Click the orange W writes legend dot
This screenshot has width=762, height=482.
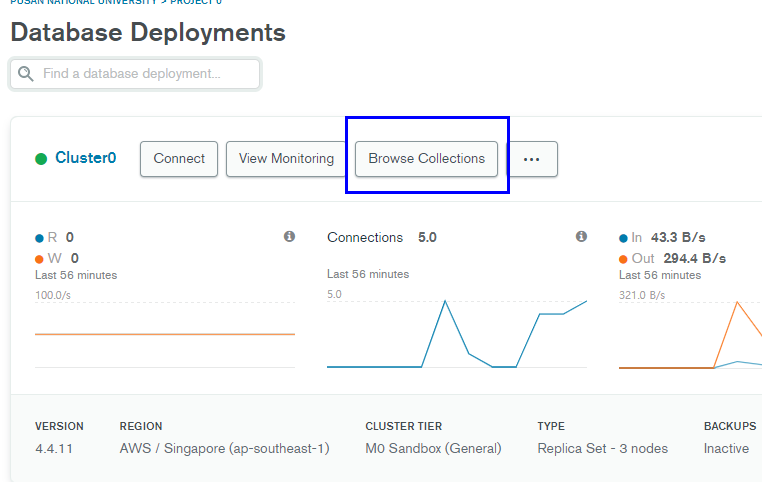(39, 259)
